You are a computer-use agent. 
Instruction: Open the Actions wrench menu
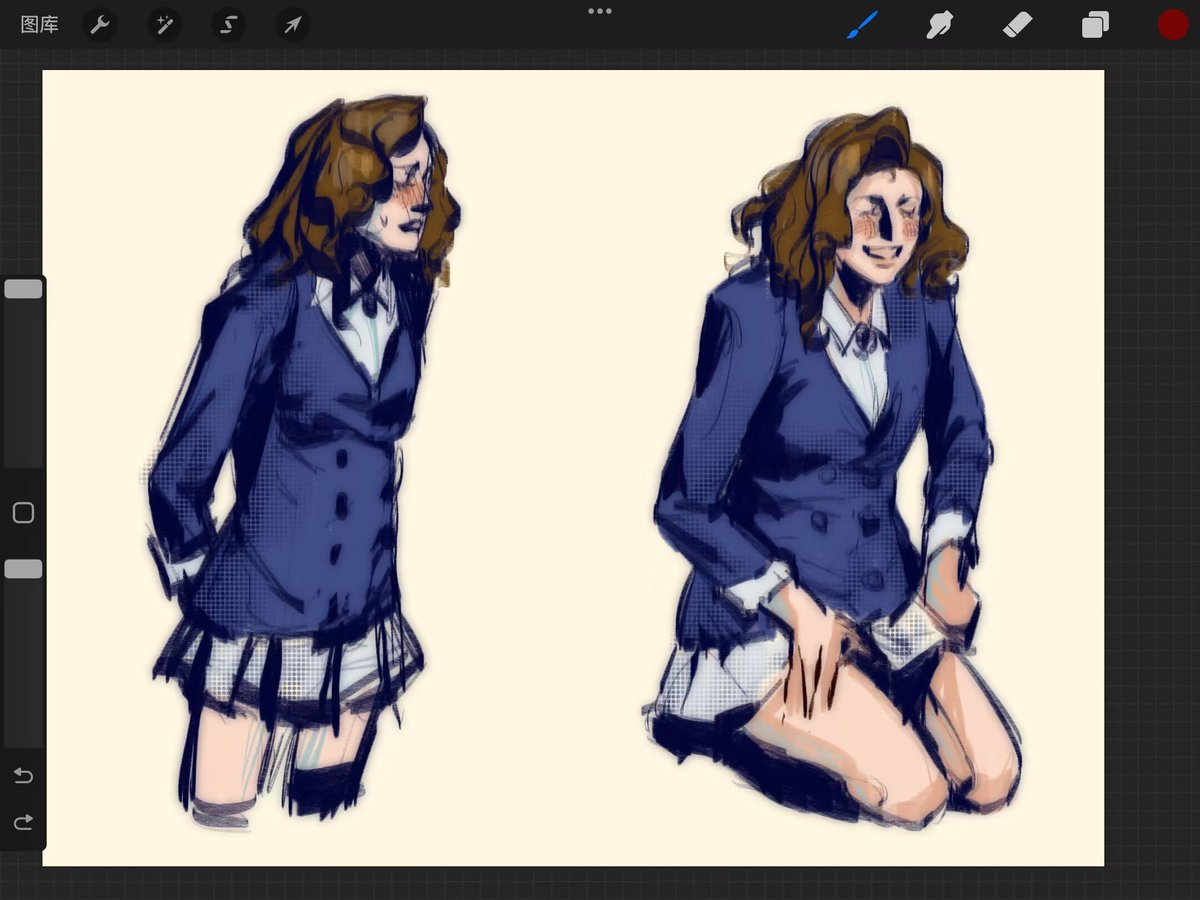coord(100,24)
